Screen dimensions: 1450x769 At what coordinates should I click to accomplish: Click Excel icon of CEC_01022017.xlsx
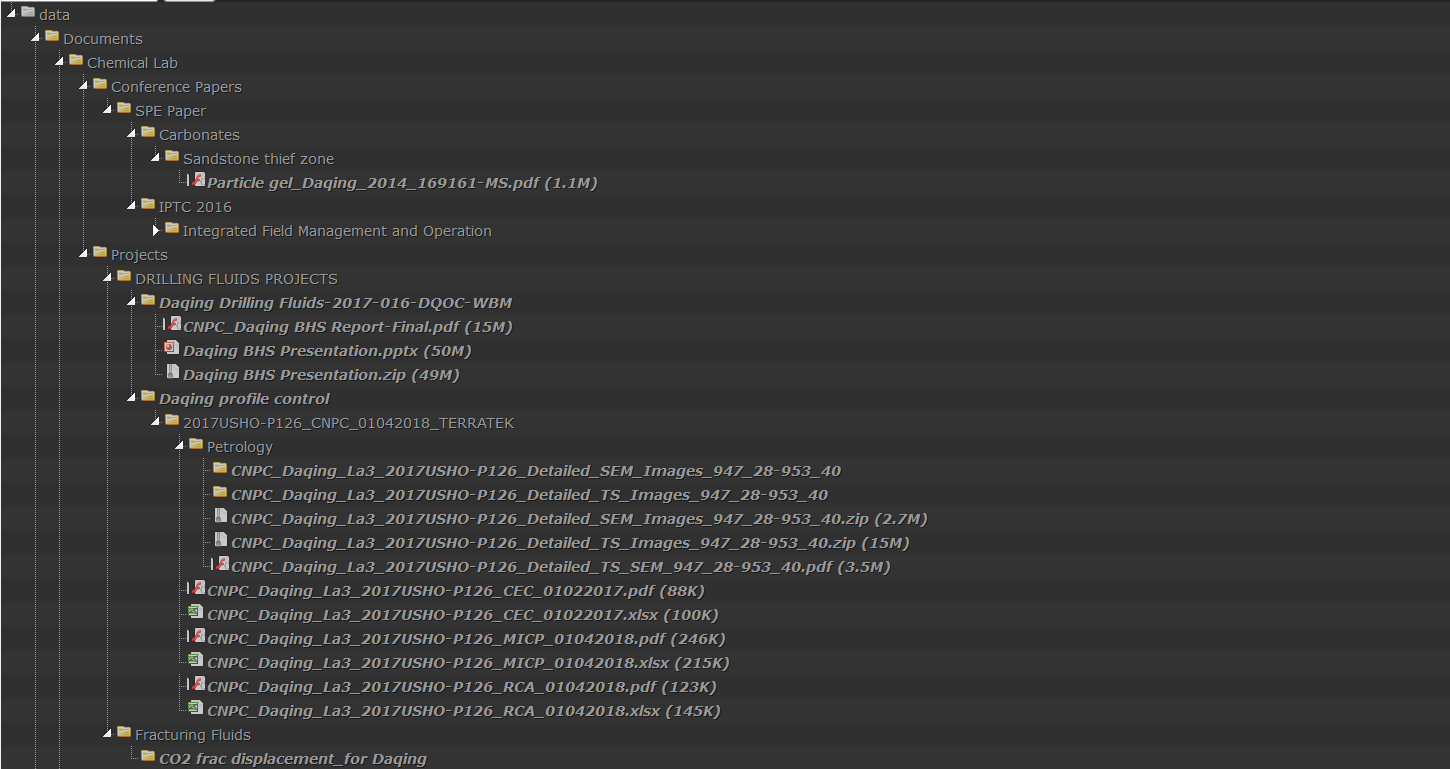click(x=196, y=612)
